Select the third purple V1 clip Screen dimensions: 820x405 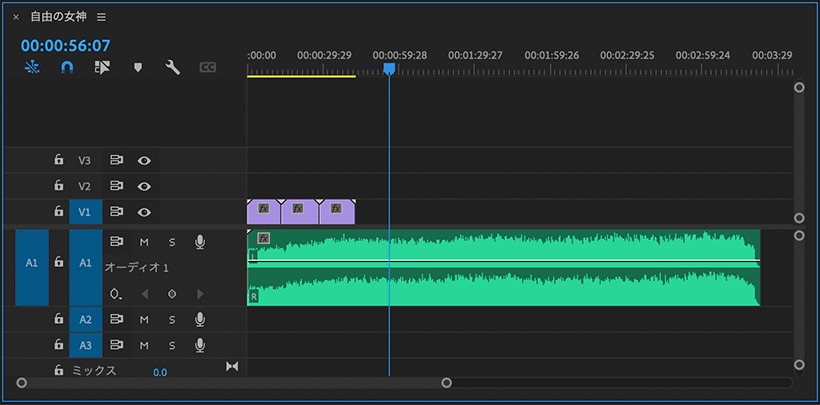pos(338,212)
